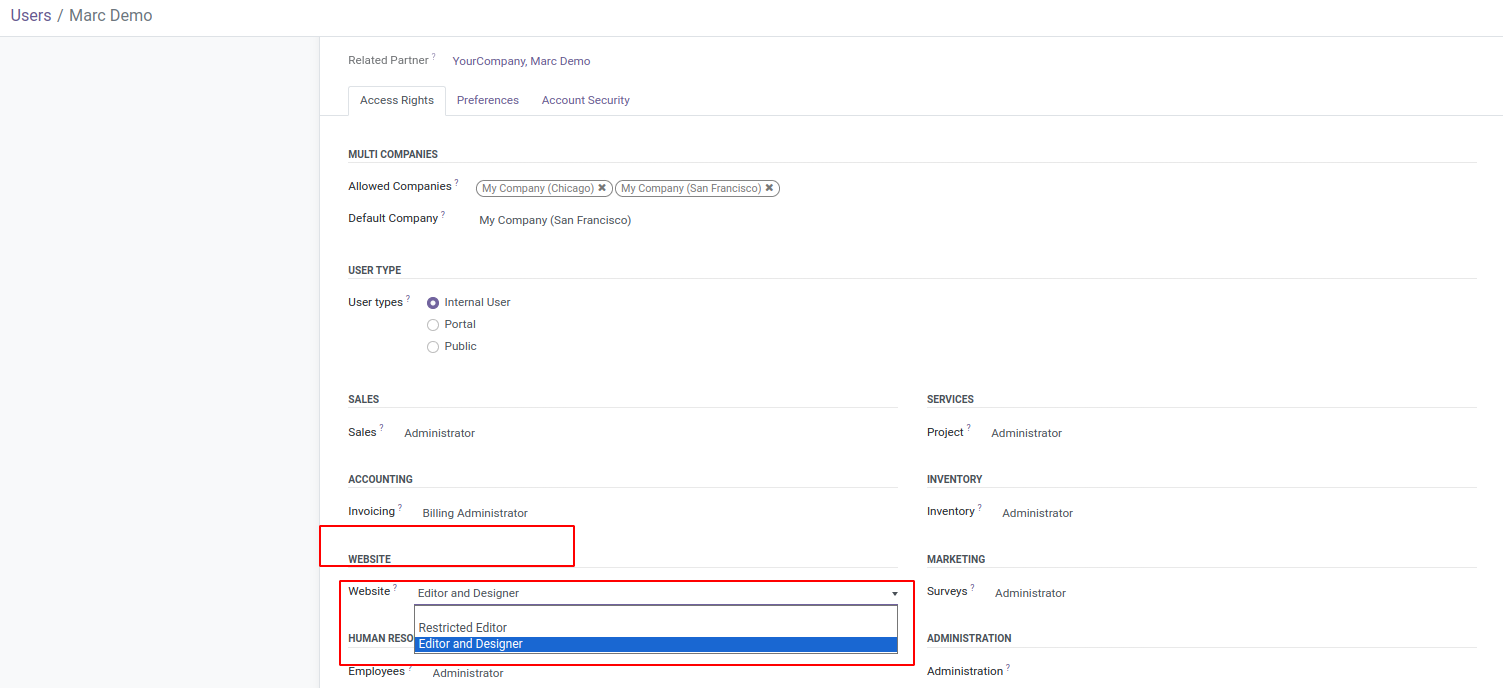Screen dimensions: 1503x688
Task: Click help icon next to Allowed Companies
Action: tap(457, 183)
